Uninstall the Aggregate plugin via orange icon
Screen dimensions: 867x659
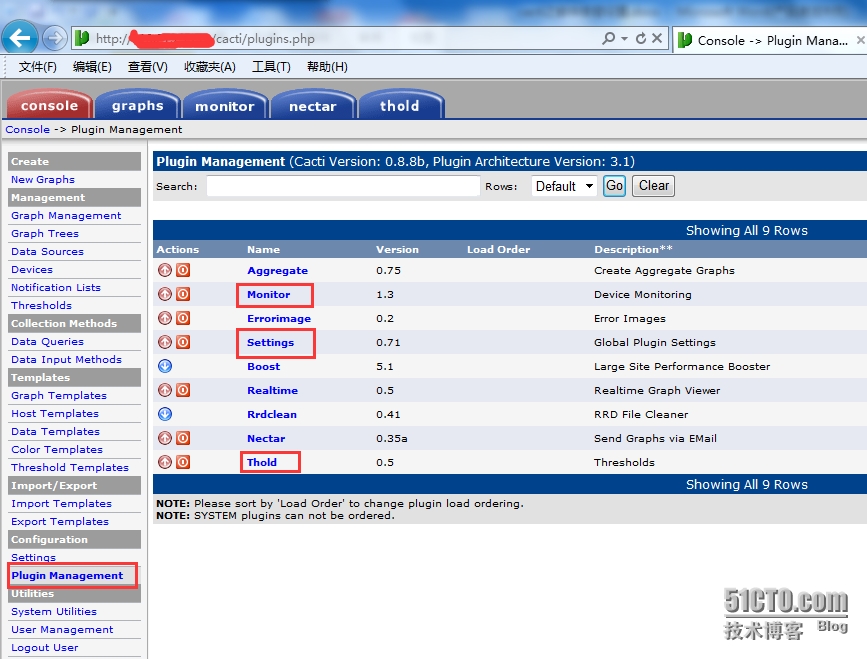coord(183,270)
